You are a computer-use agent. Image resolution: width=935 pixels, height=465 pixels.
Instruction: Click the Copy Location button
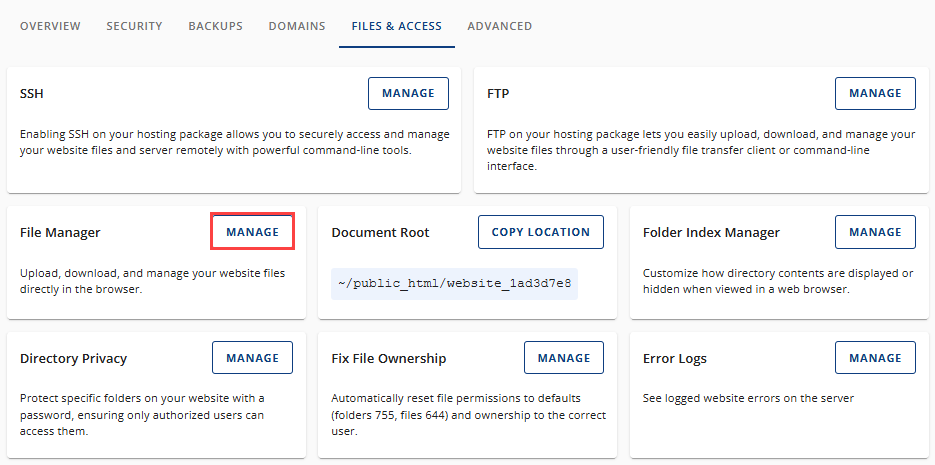[540, 232]
